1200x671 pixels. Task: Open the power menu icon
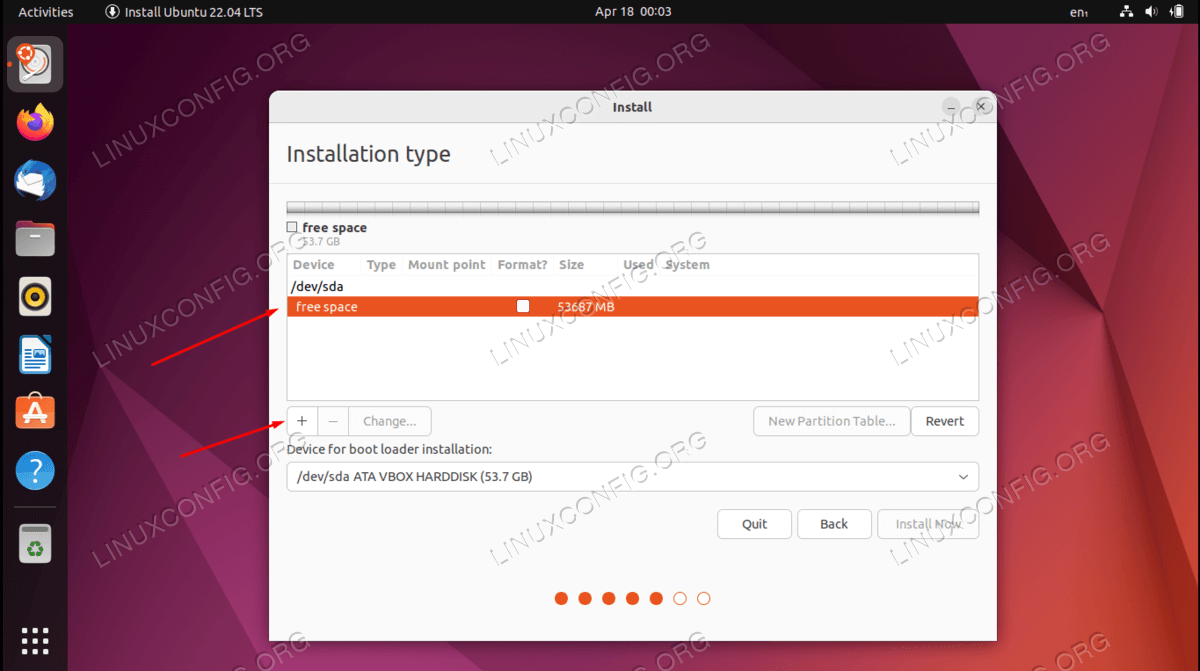(1177, 12)
